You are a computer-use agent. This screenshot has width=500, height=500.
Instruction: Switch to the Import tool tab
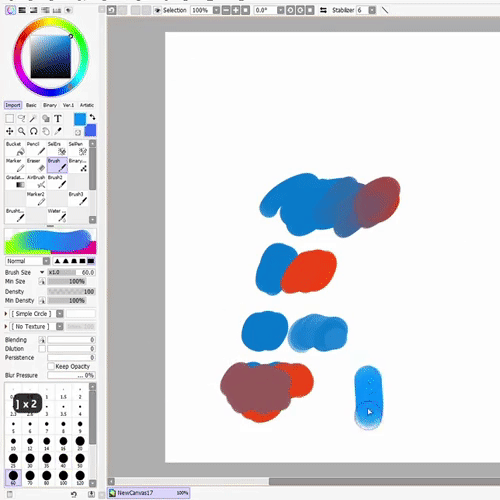13,105
